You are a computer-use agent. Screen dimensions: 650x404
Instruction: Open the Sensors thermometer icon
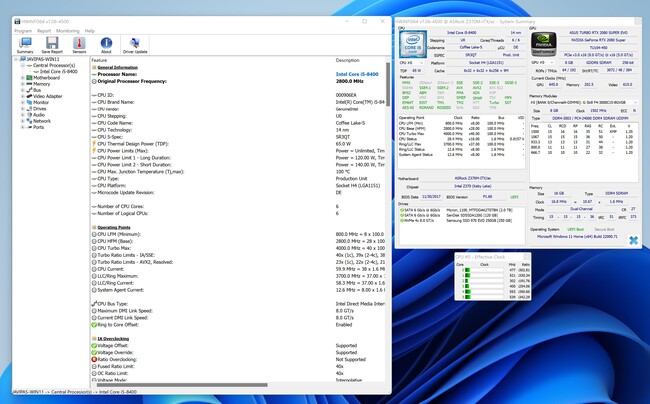(x=79, y=45)
